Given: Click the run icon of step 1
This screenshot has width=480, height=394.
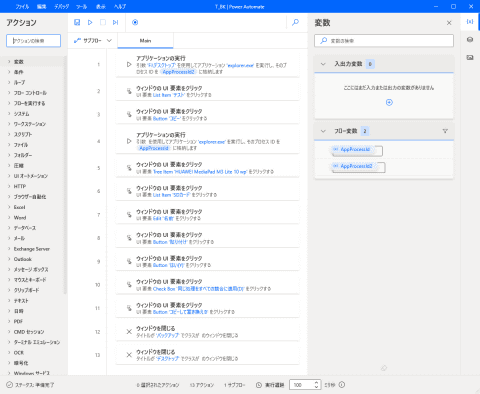Looking at the screenshot, I should (x=129, y=64).
